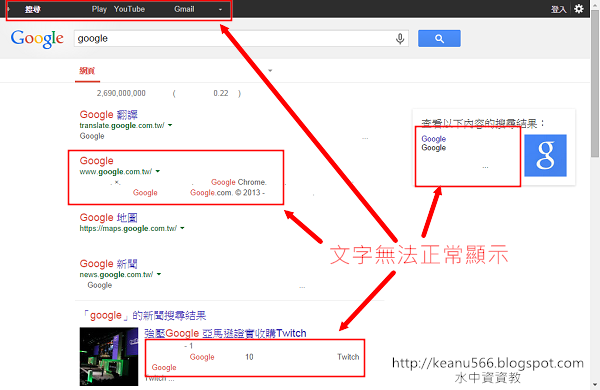The width and height of the screenshot is (600, 390).
Task: Open Gmail from the top bar
Action: click(184, 9)
